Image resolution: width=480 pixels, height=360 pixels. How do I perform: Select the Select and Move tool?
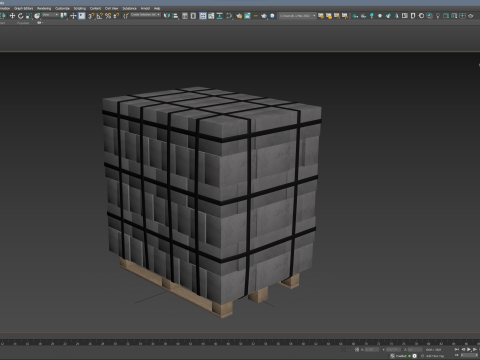click(x=12, y=16)
